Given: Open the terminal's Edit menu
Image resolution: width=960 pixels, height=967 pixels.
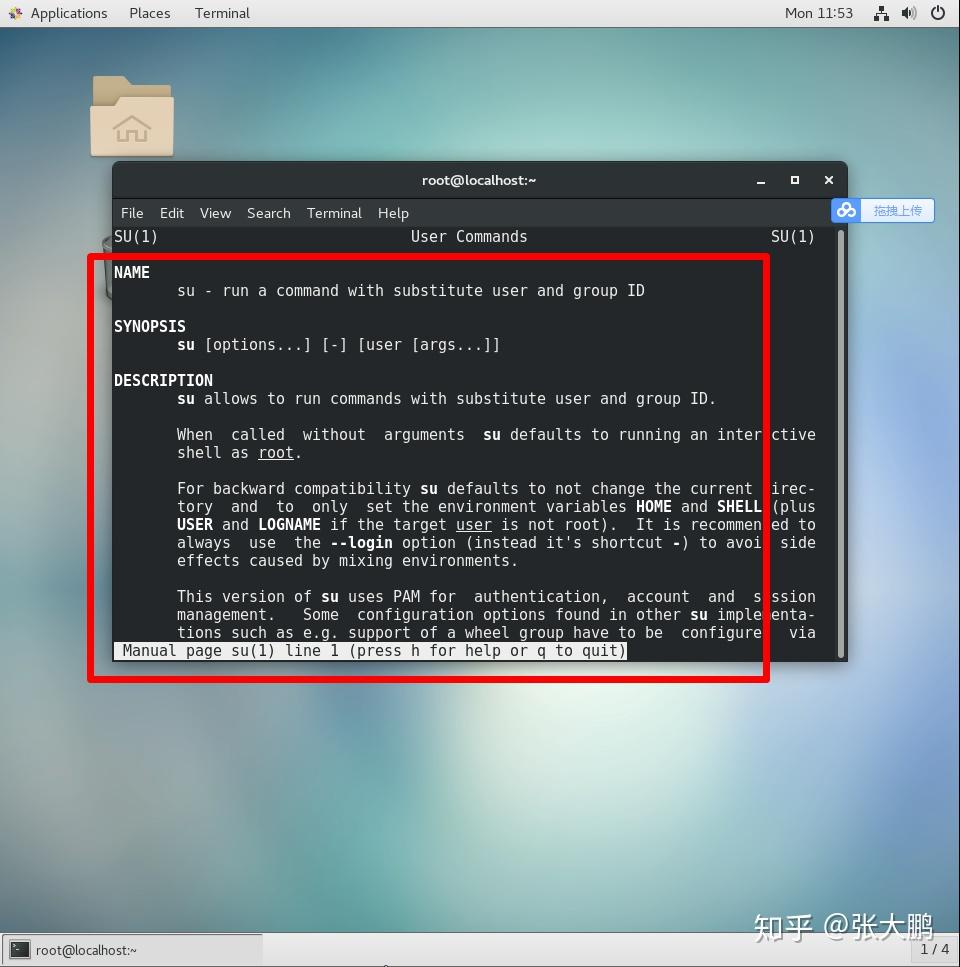Looking at the screenshot, I should [171, 213].
